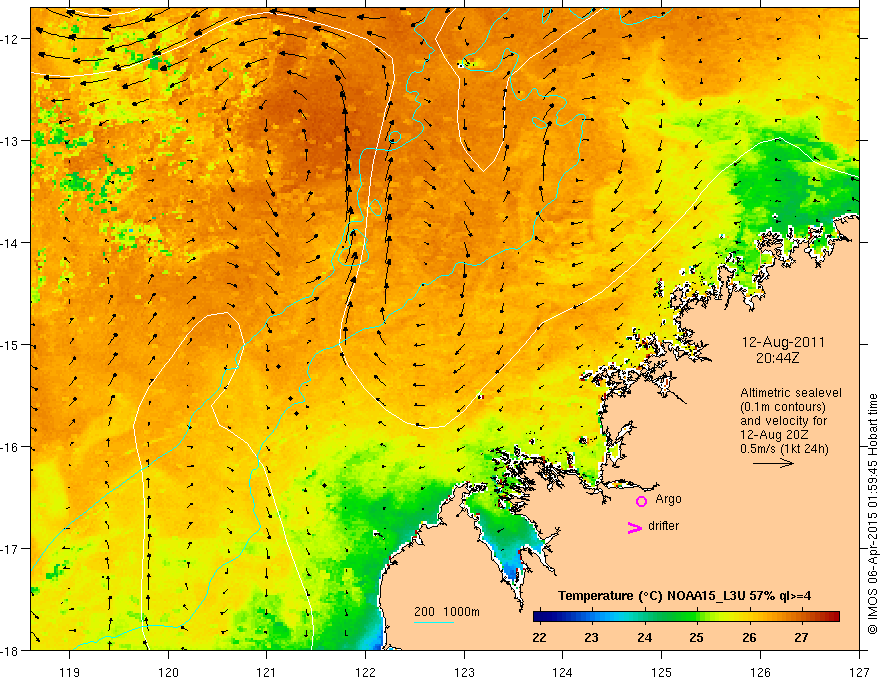Viewport: 880px width, 680px height.
Task: Click latitude axis label -18
Action: pos(11,651)
